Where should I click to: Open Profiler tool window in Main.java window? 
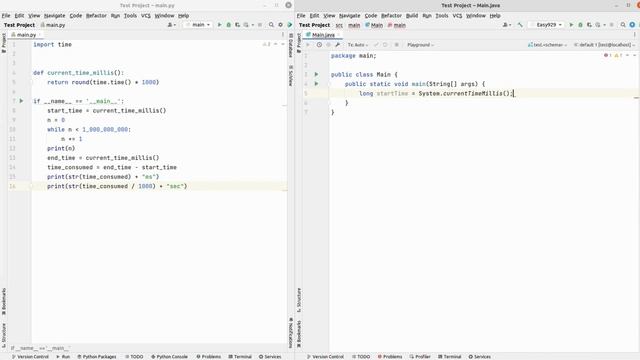[420, 356]
